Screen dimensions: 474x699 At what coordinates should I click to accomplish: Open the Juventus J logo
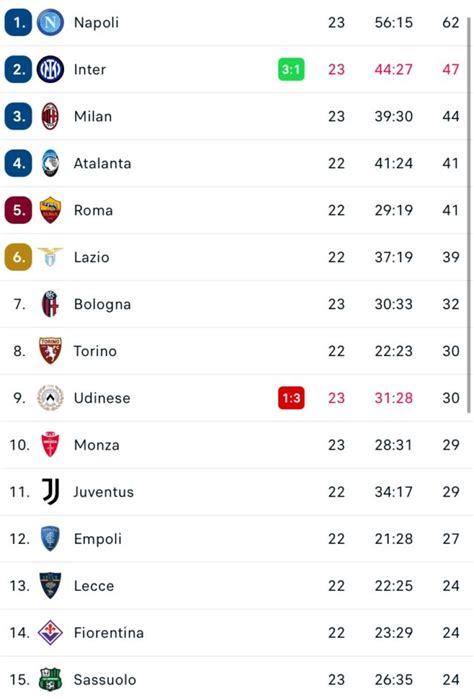(50, 492)
